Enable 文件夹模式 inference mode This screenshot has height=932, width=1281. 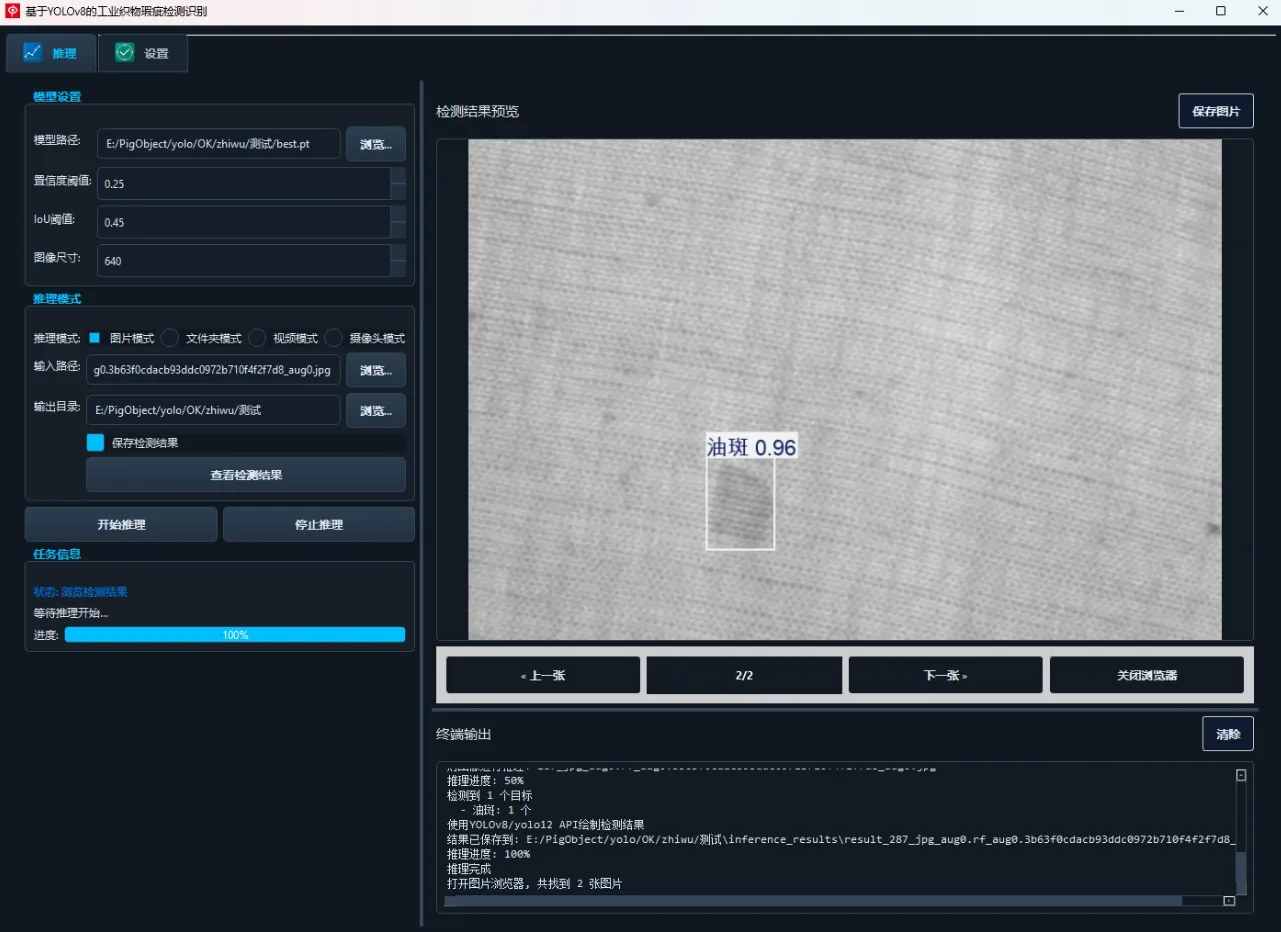pyautogui.click(x=168, y=338)
